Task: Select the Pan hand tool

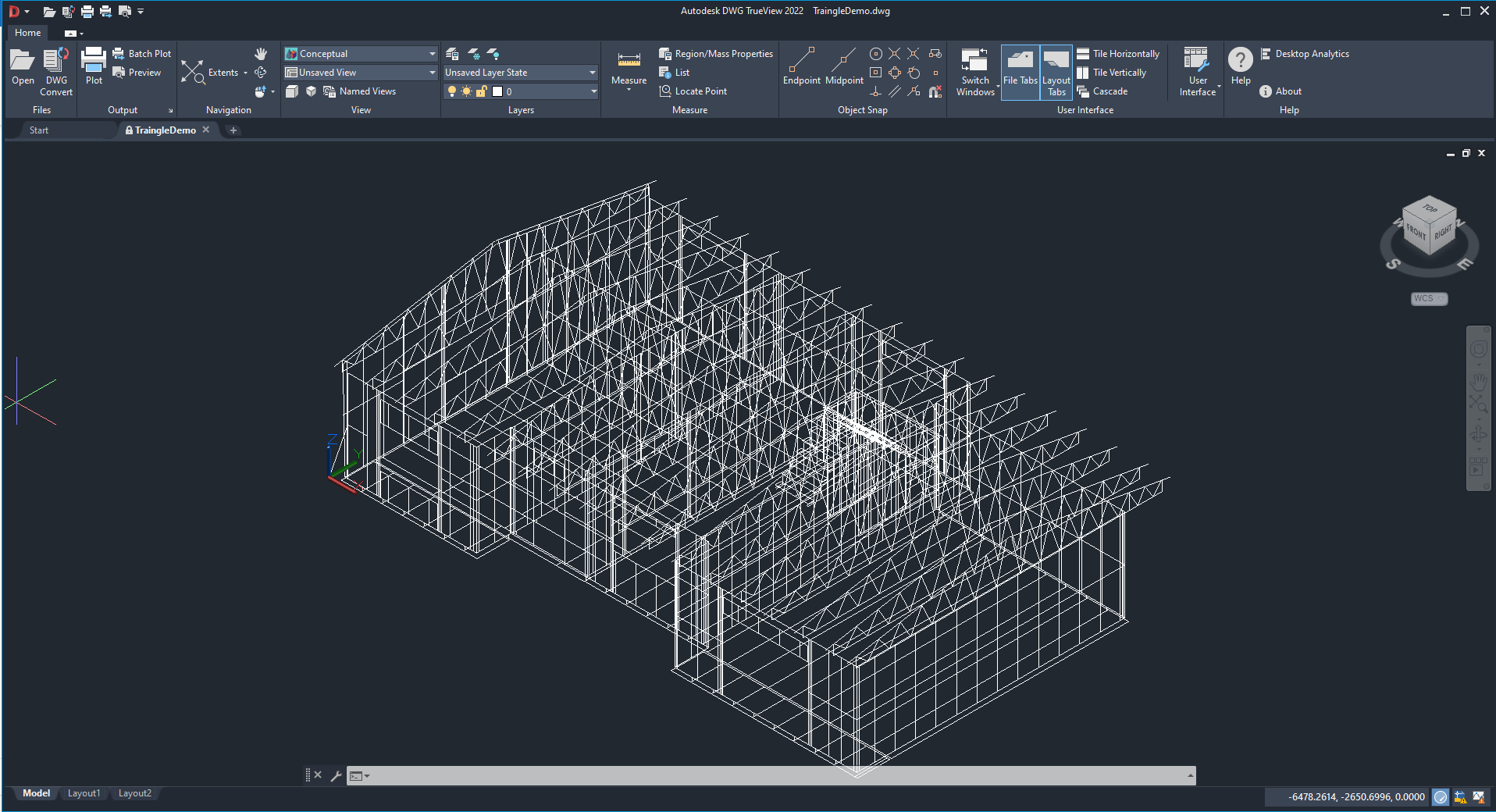Action: 261,54
